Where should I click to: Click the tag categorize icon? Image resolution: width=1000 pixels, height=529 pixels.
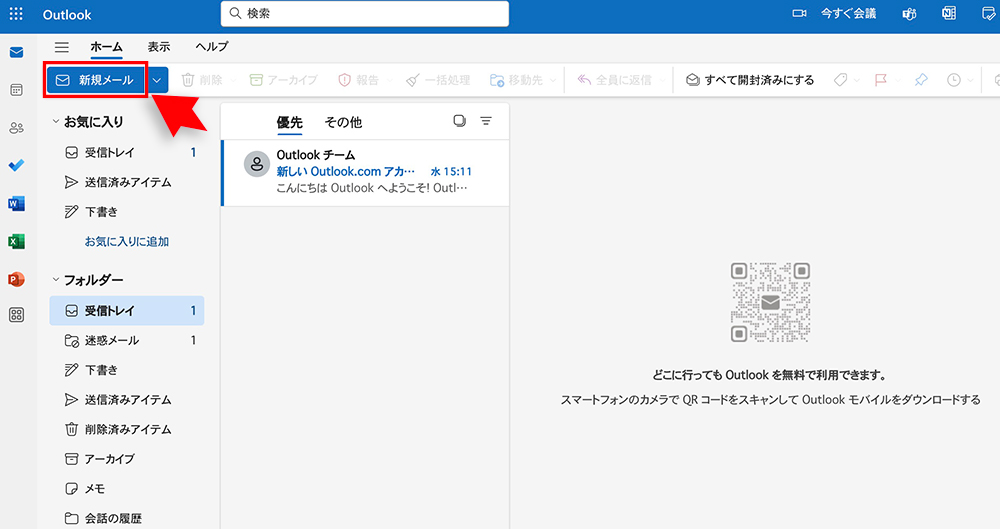pos(841,80)
